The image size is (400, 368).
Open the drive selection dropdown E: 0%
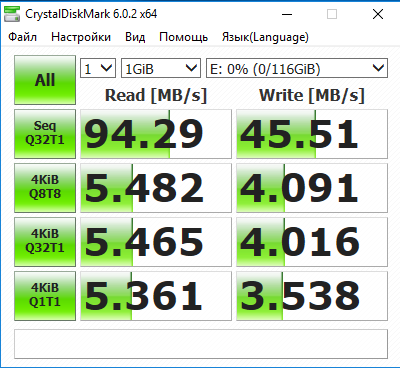click(297, 68)
